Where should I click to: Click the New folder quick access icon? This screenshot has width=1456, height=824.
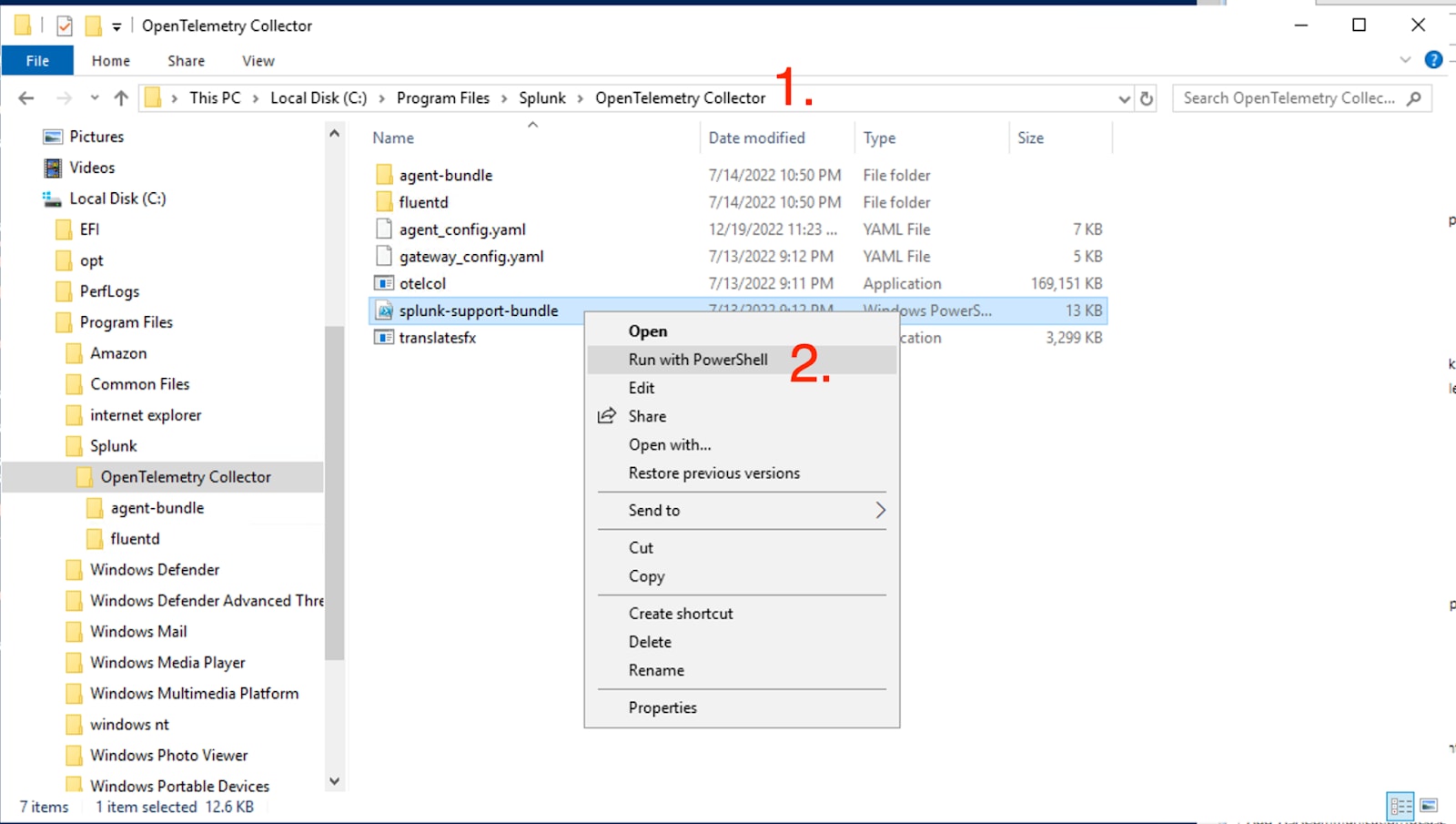pos(93,25)
